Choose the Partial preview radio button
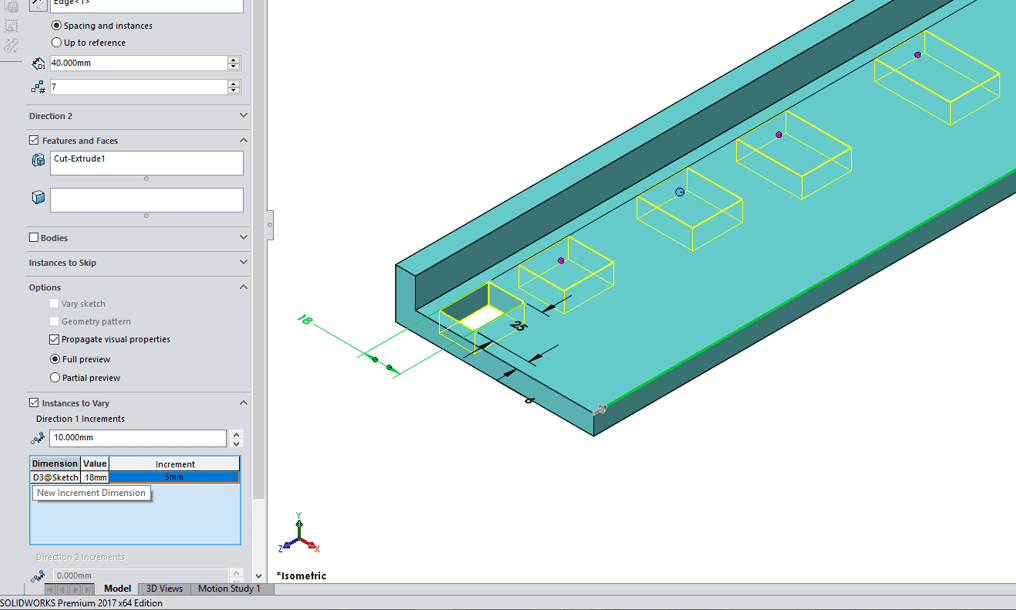 click(56, 378)
